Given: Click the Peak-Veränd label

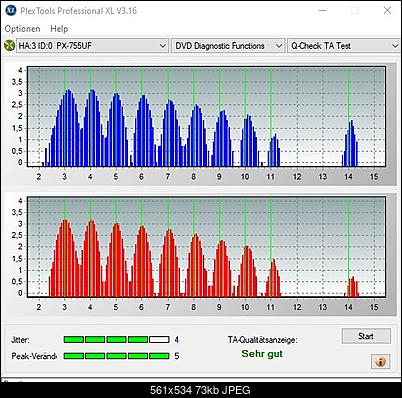Looking at the screenshot, I should click(x=34, y=356).
